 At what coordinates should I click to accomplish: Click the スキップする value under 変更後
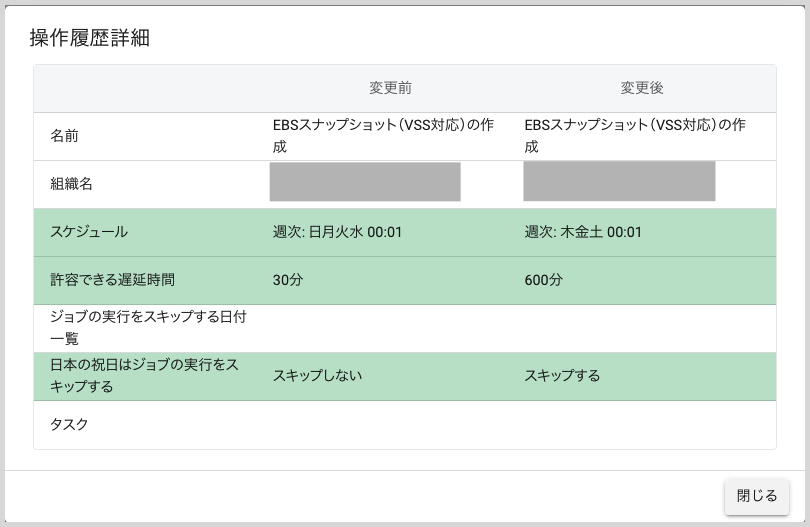[562, 376]
